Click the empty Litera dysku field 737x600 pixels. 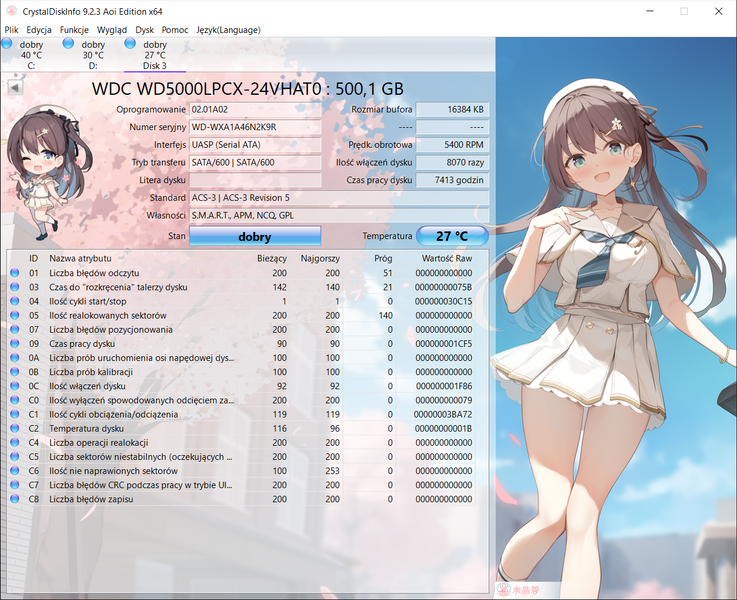pos(255,180)
